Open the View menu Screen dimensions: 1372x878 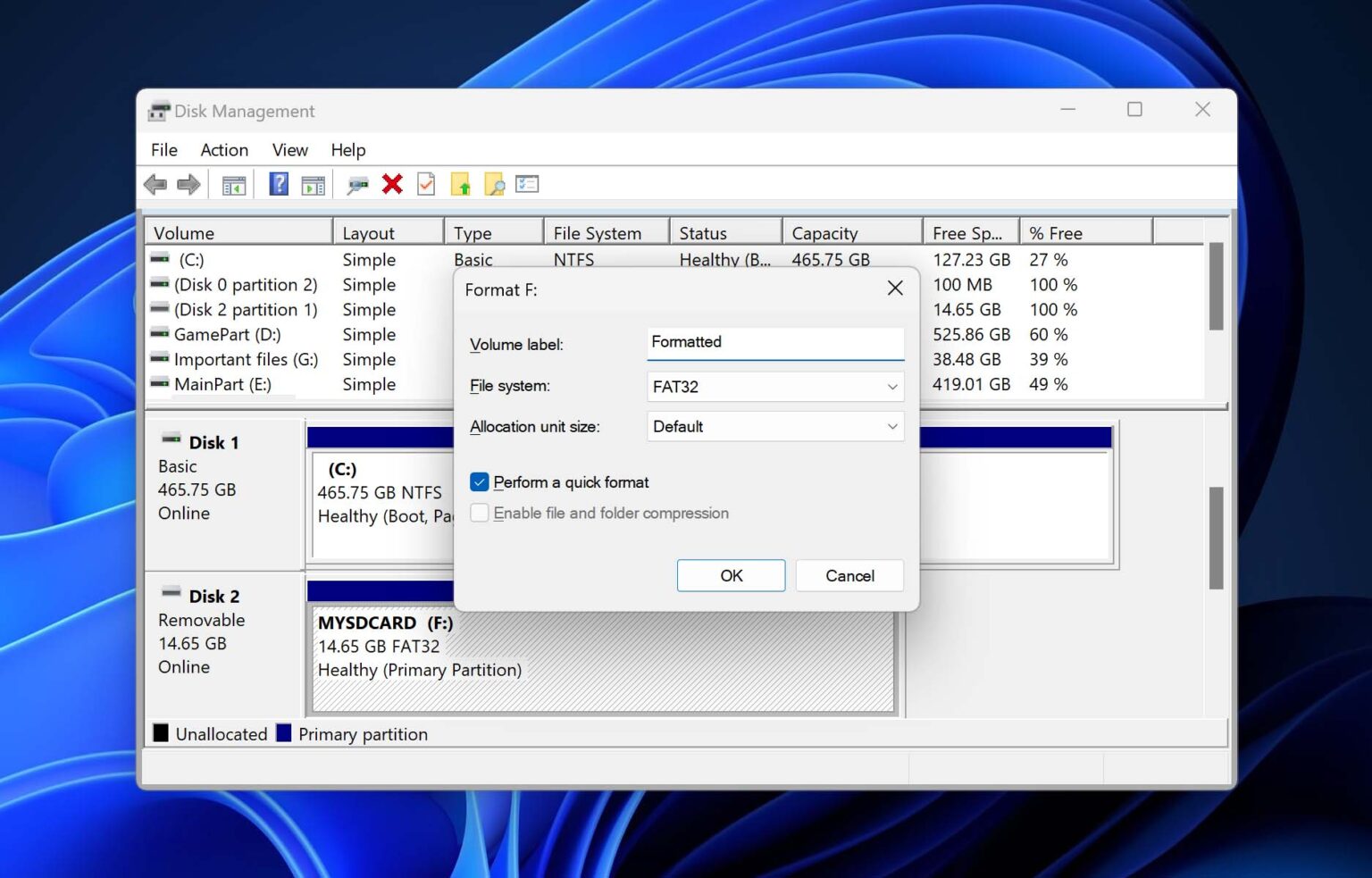pos(289,149)
